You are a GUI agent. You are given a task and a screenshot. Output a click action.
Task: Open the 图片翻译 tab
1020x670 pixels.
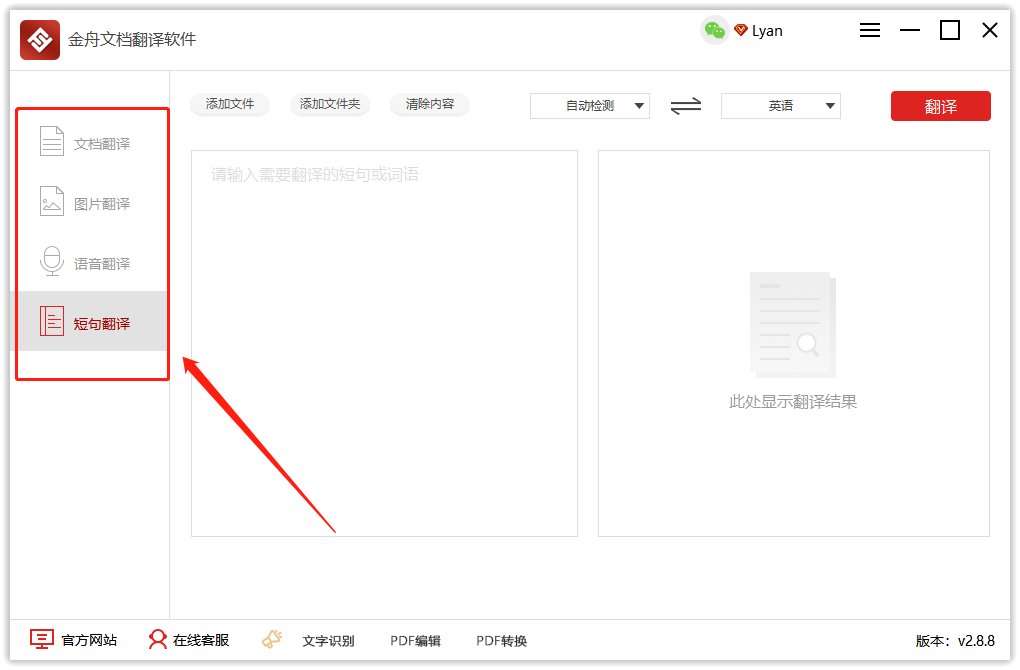point(92,203)
